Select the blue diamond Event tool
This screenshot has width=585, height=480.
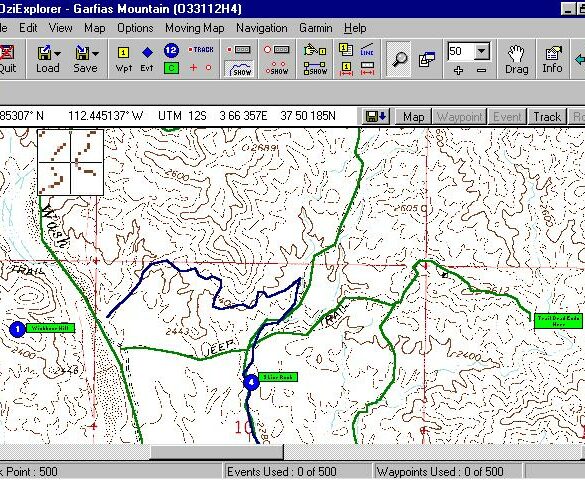[147, 59]
